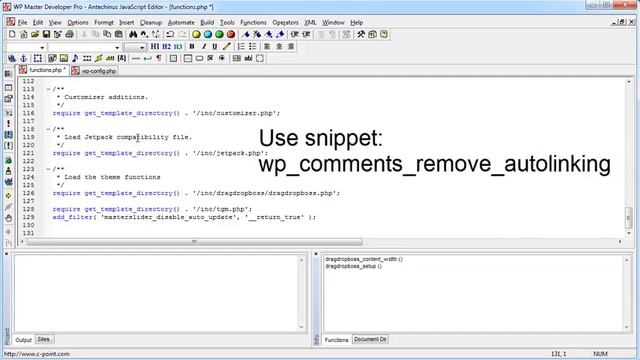Click the blue ball toolbar icon
The height and width of the screenshot is (360, 640).
coord(208,34)
